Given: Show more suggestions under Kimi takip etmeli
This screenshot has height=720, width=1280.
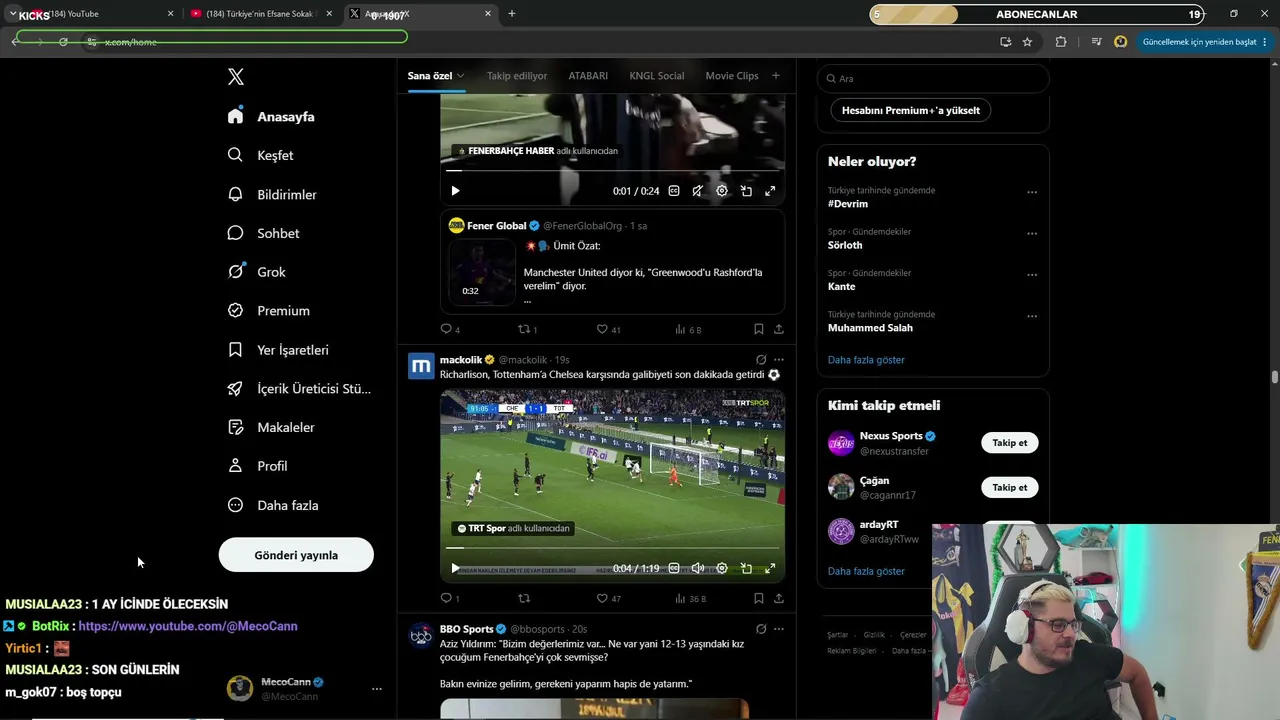Looking at the screenshot, I should [866, 571].
